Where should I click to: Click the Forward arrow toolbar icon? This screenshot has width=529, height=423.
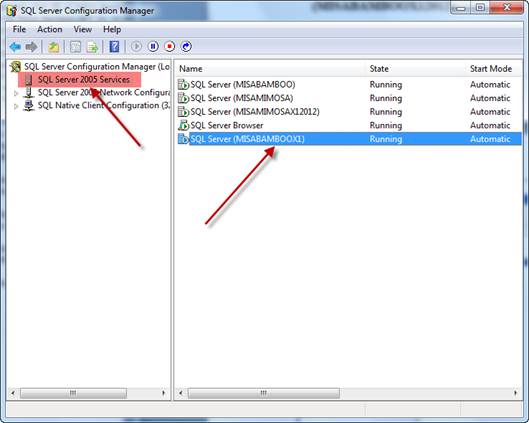click(31, 47)
